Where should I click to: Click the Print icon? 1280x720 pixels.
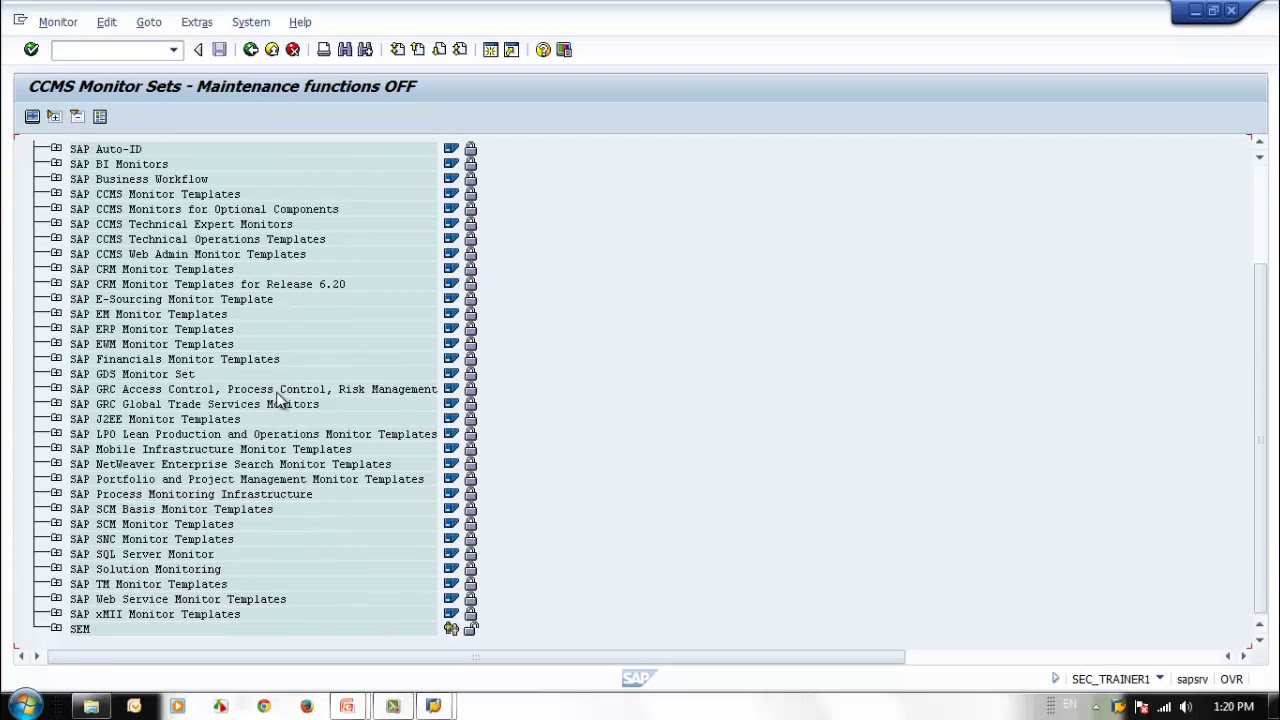point(324,50)
